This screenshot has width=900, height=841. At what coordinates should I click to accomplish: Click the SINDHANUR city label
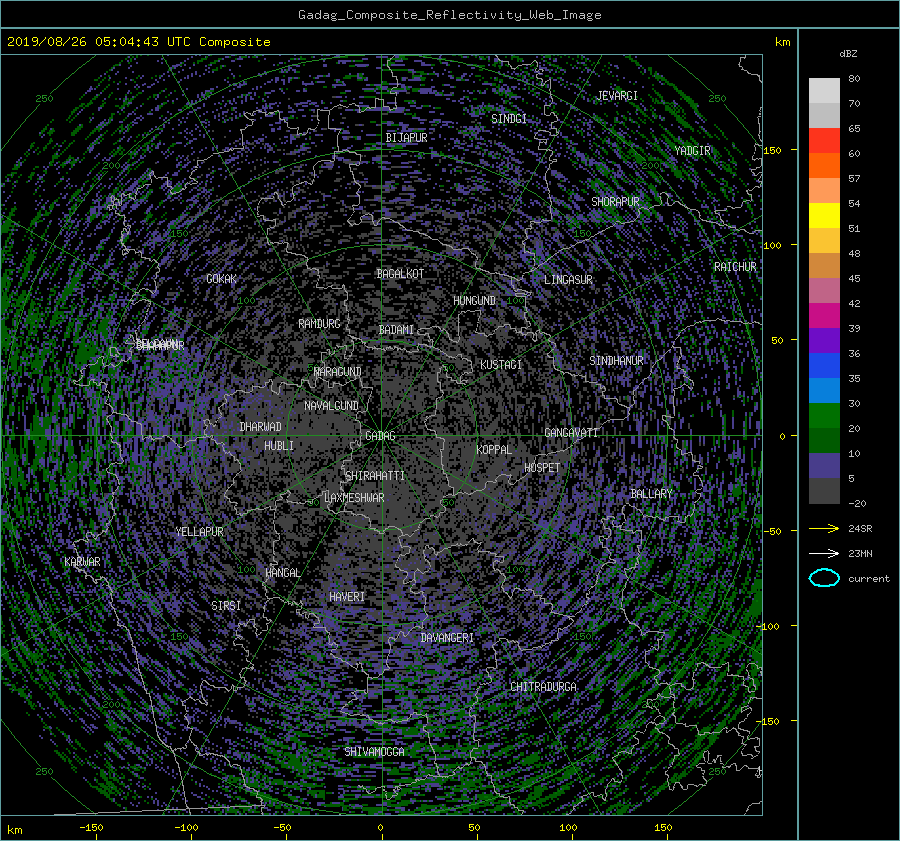(616, 361)
